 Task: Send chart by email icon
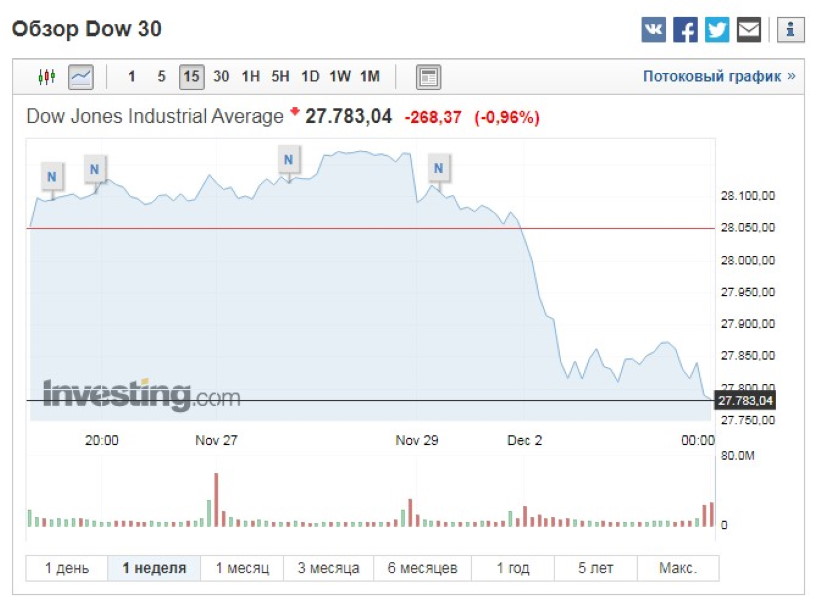749,30
